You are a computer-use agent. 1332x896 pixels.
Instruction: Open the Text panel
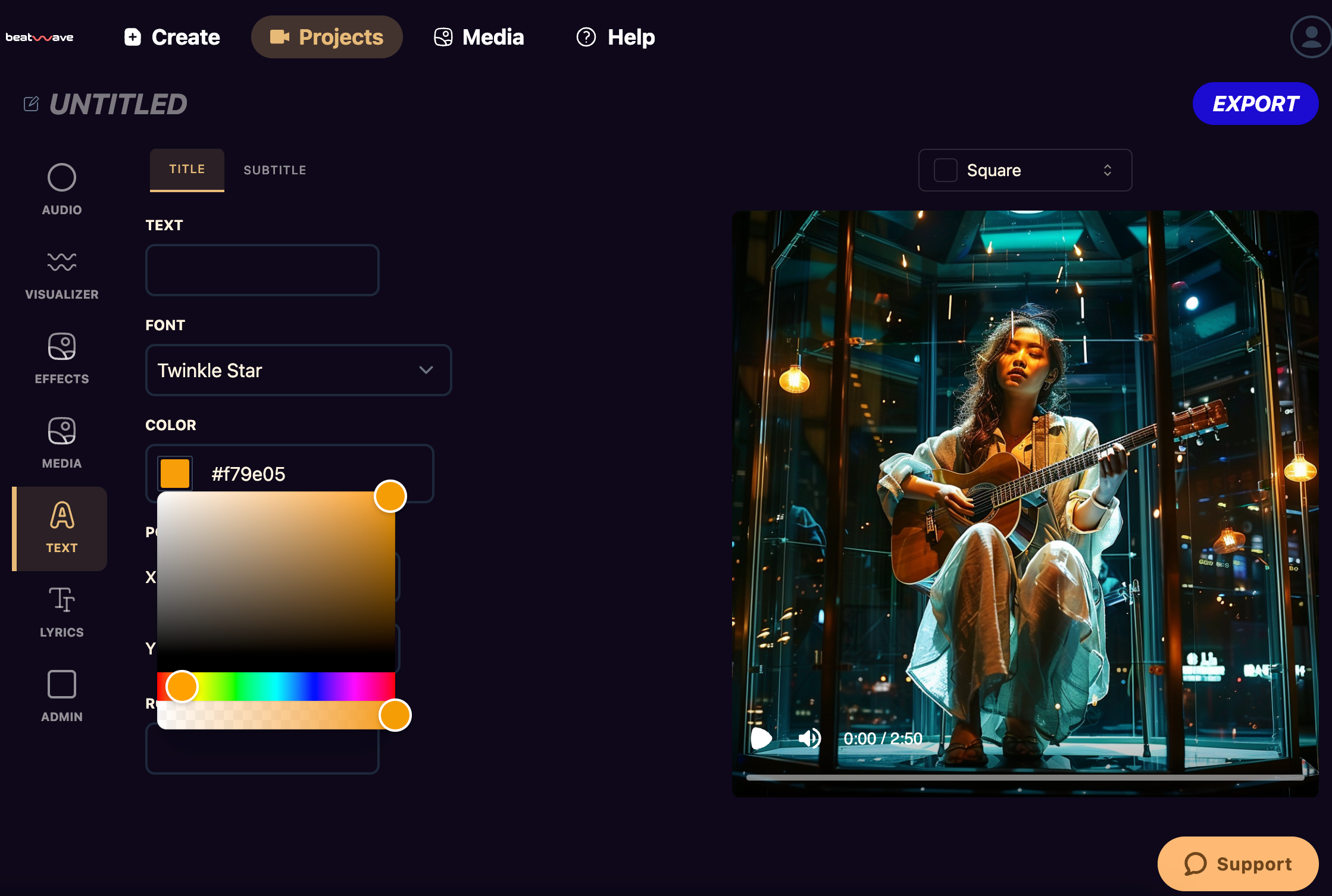click(61, 527)
